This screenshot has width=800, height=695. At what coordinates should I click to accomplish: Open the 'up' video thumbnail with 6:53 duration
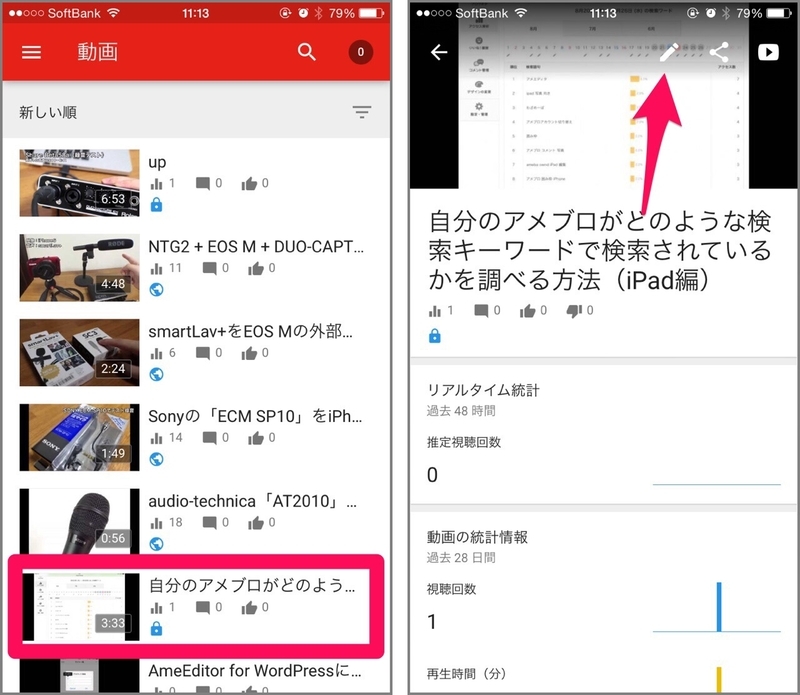tap(80, 183)
